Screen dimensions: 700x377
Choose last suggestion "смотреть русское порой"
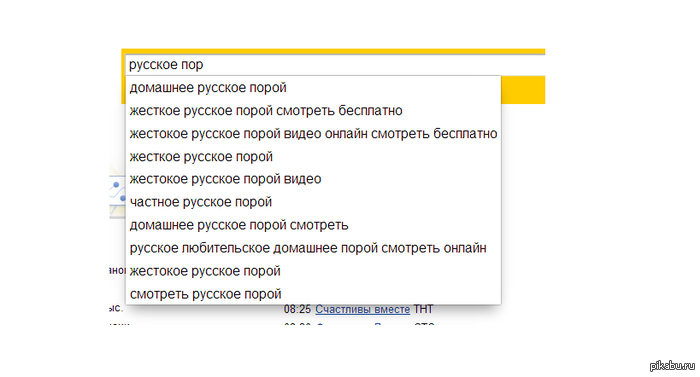(313, 294)
